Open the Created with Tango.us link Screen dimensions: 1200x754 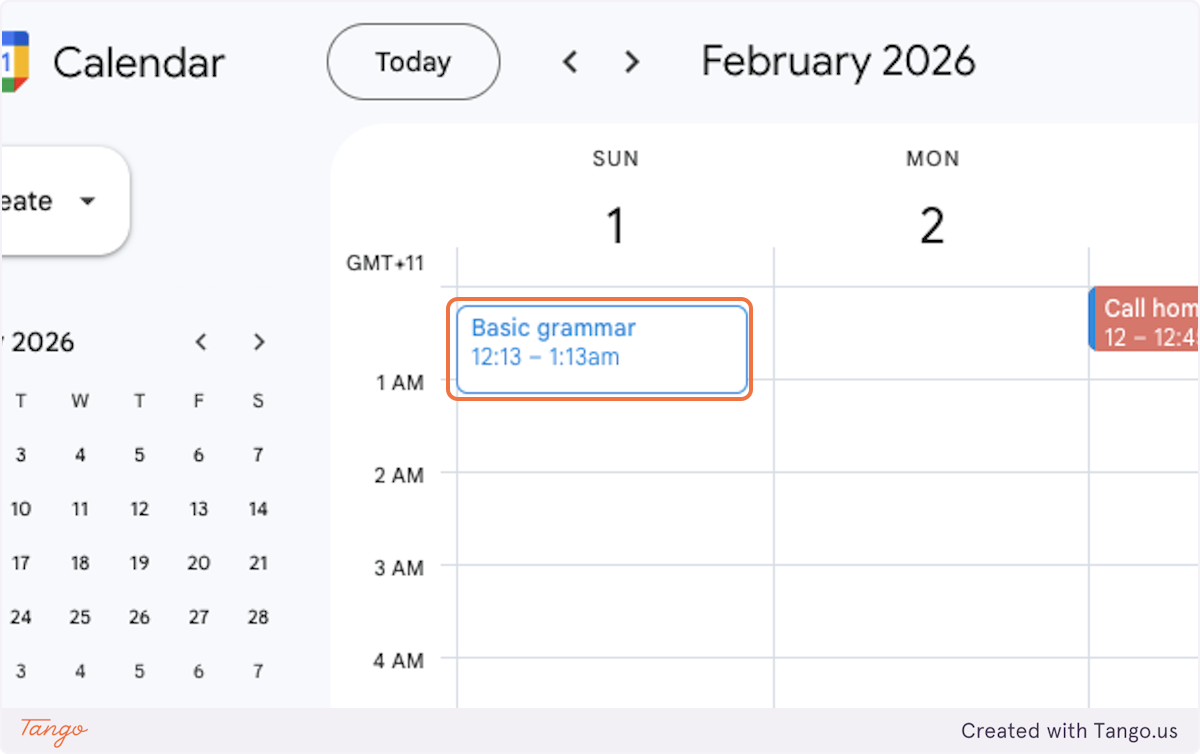[1070, 731]
